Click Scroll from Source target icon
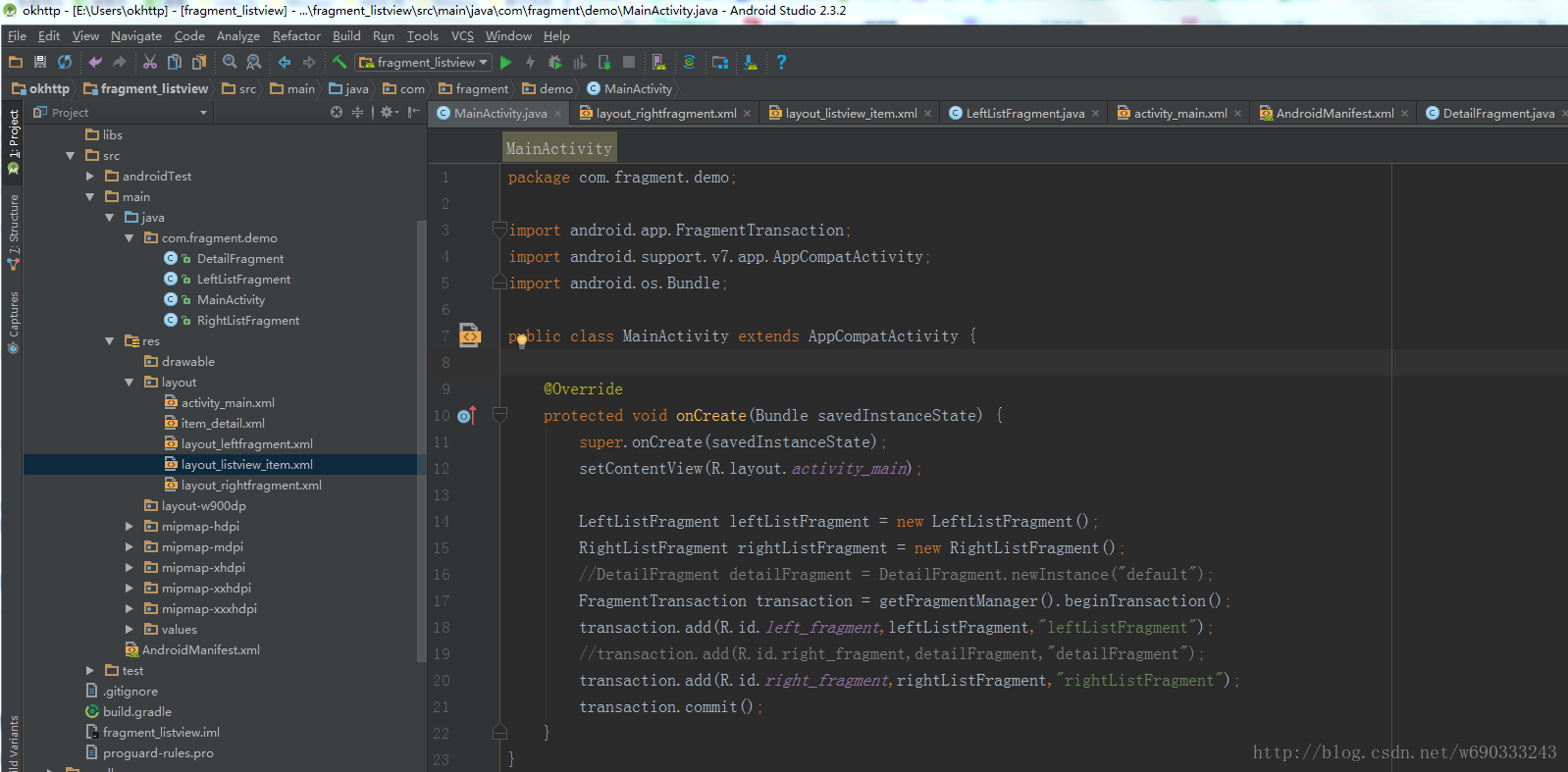This screenshot has width=1568, height=772. click(x=337, y=113)
